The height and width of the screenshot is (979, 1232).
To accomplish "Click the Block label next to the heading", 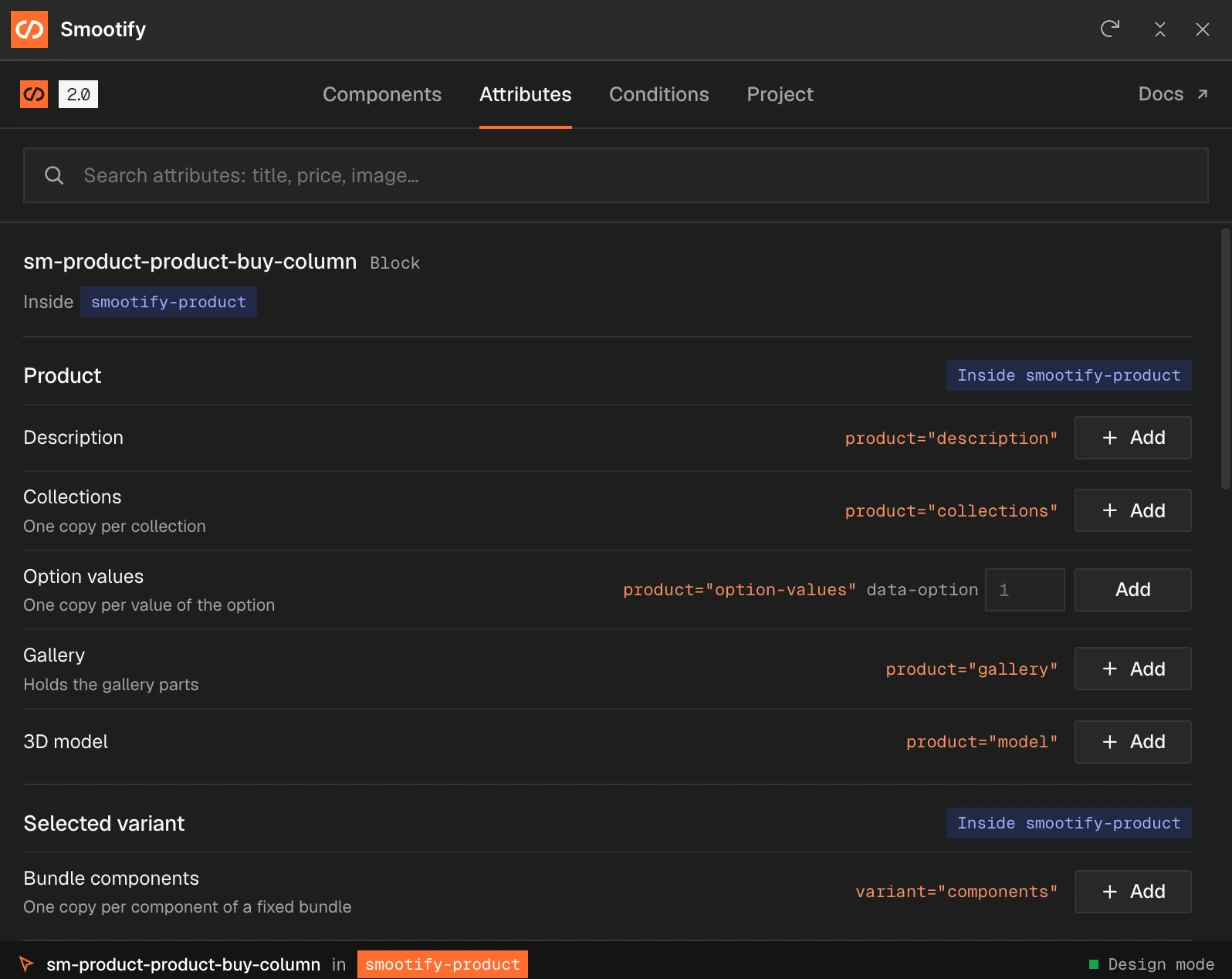I will point(395,263).
